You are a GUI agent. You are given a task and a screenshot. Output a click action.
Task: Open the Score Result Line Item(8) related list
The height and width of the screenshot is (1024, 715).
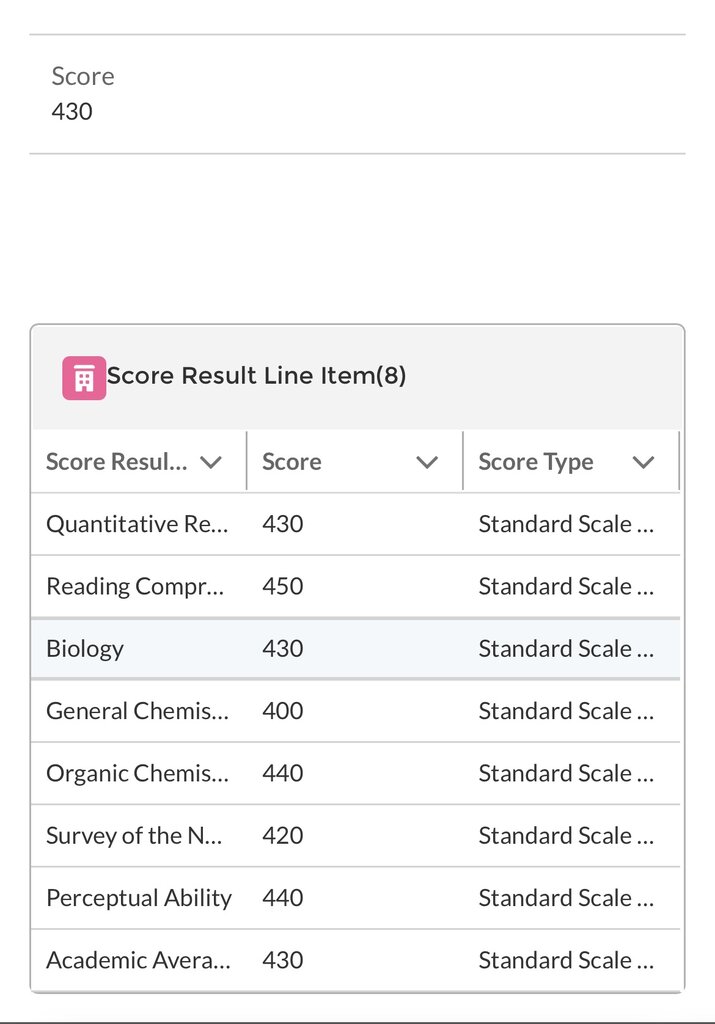pos(256,376)
